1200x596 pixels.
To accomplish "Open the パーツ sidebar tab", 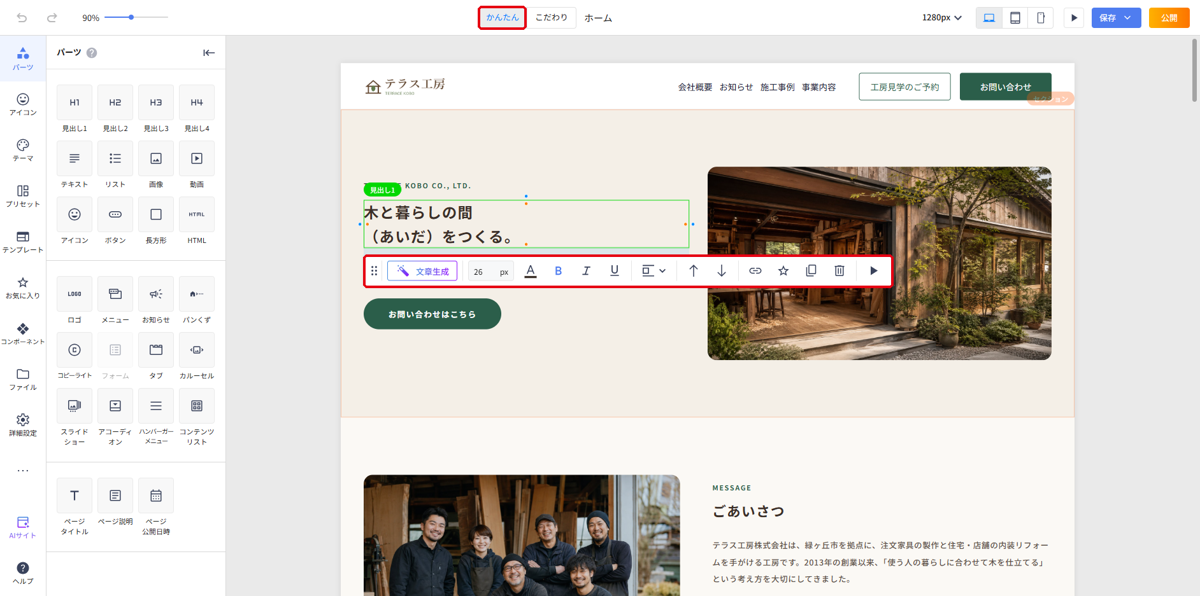I will [23, 58].
